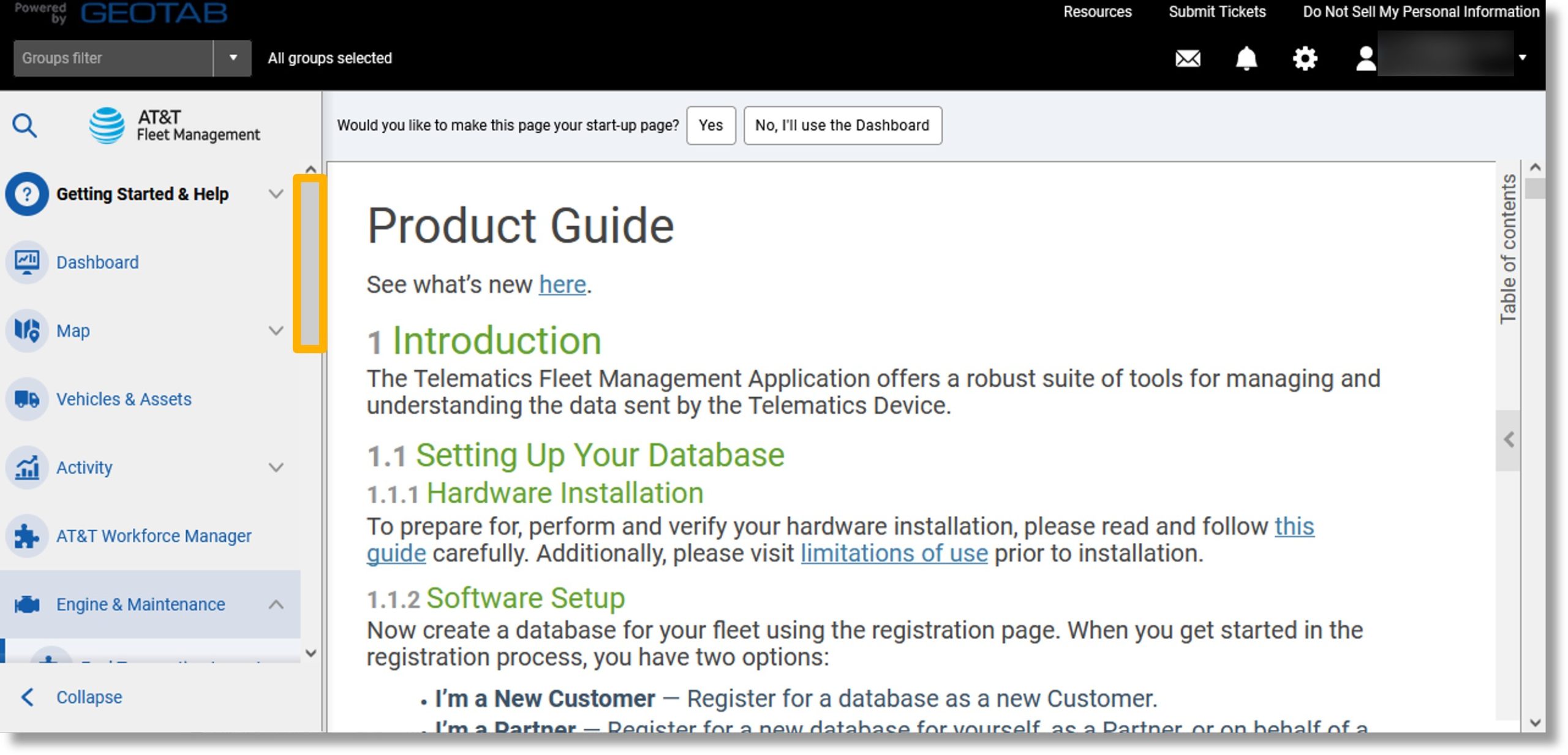Click the settings gear icon
The image size is (1568, 755).
pos(1304,57)
